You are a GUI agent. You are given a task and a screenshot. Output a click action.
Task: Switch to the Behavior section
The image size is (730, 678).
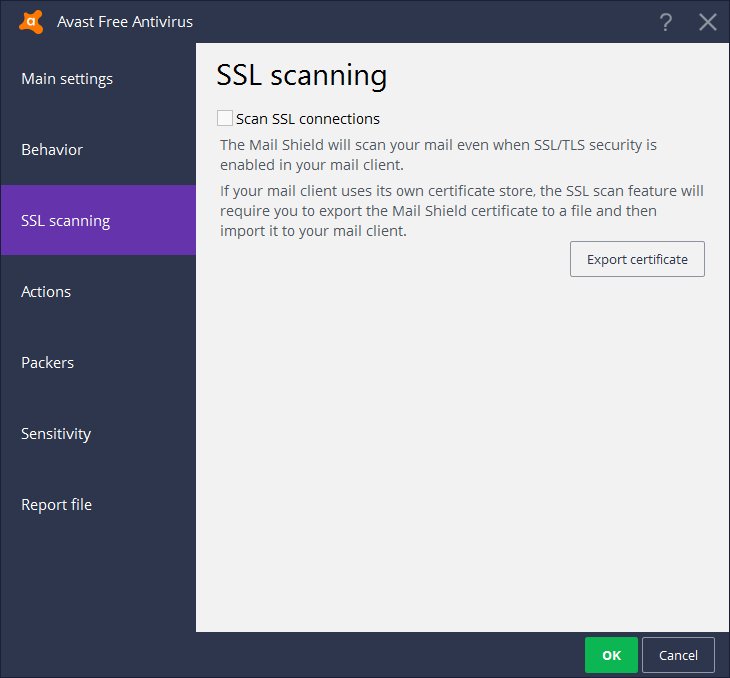point(98,149)
